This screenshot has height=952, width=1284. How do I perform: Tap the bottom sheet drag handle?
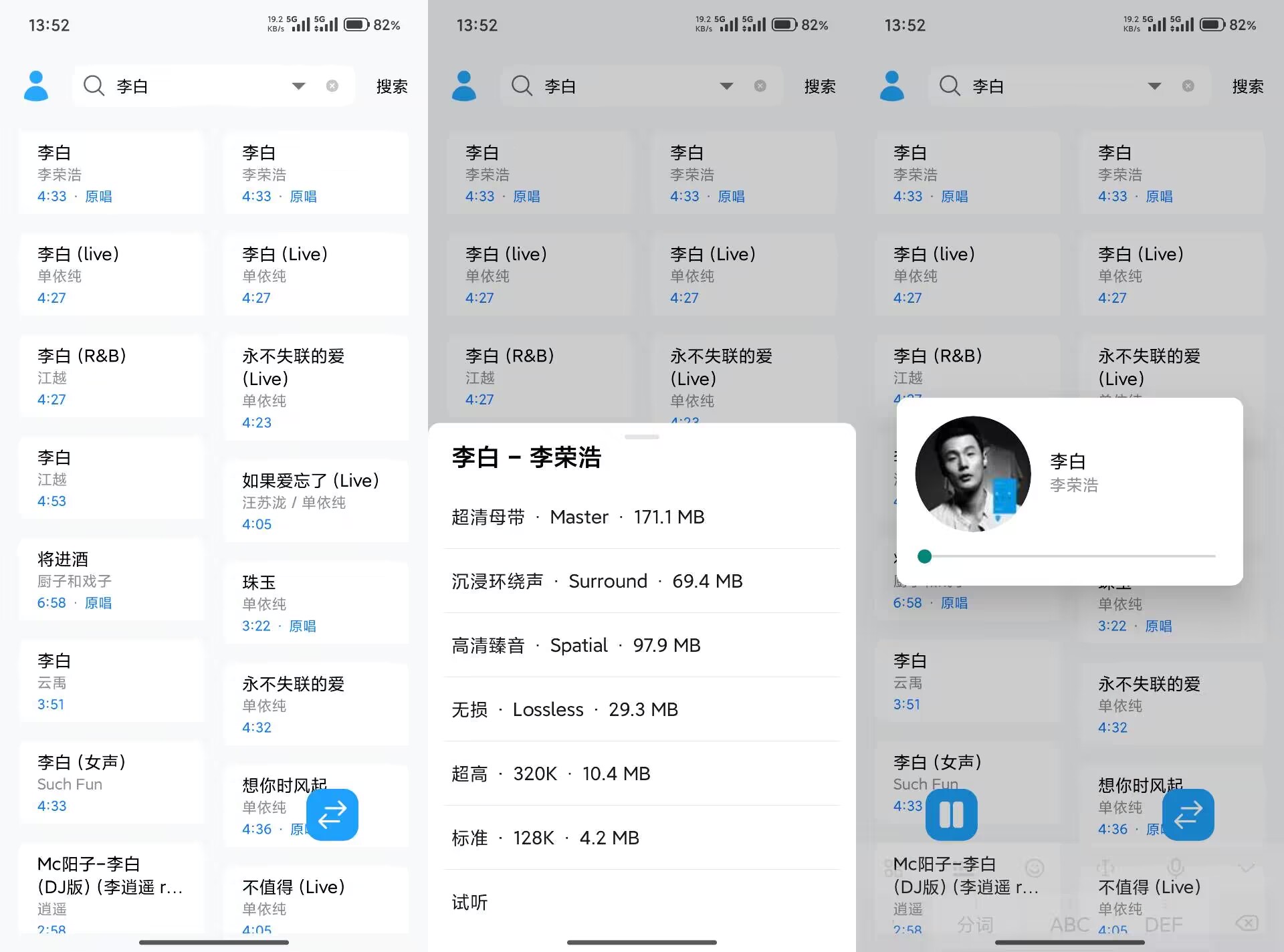pos(641,436)
